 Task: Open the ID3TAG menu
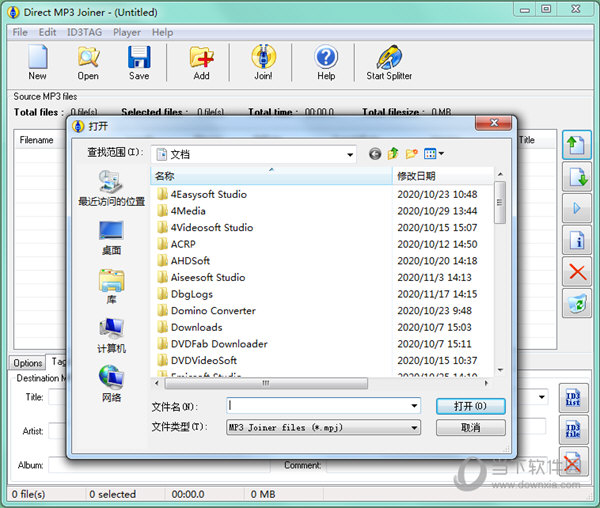pyautogui.click(x=85, y=33)
